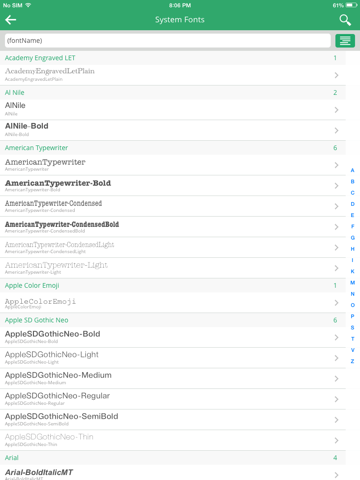This screenshot has width=360, height=480.
Task: Pick AppleSDGothicNeo-Regular font
Action: pyautogui.click(x=173, y=399)
